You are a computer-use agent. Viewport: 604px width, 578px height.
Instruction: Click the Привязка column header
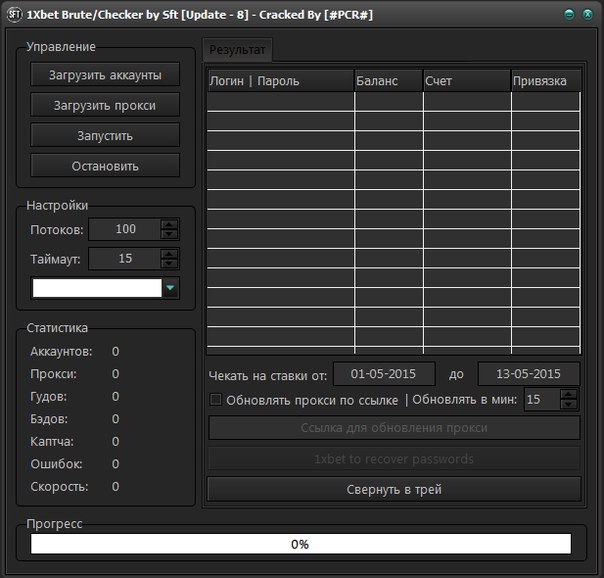click(x=546, y=81)
